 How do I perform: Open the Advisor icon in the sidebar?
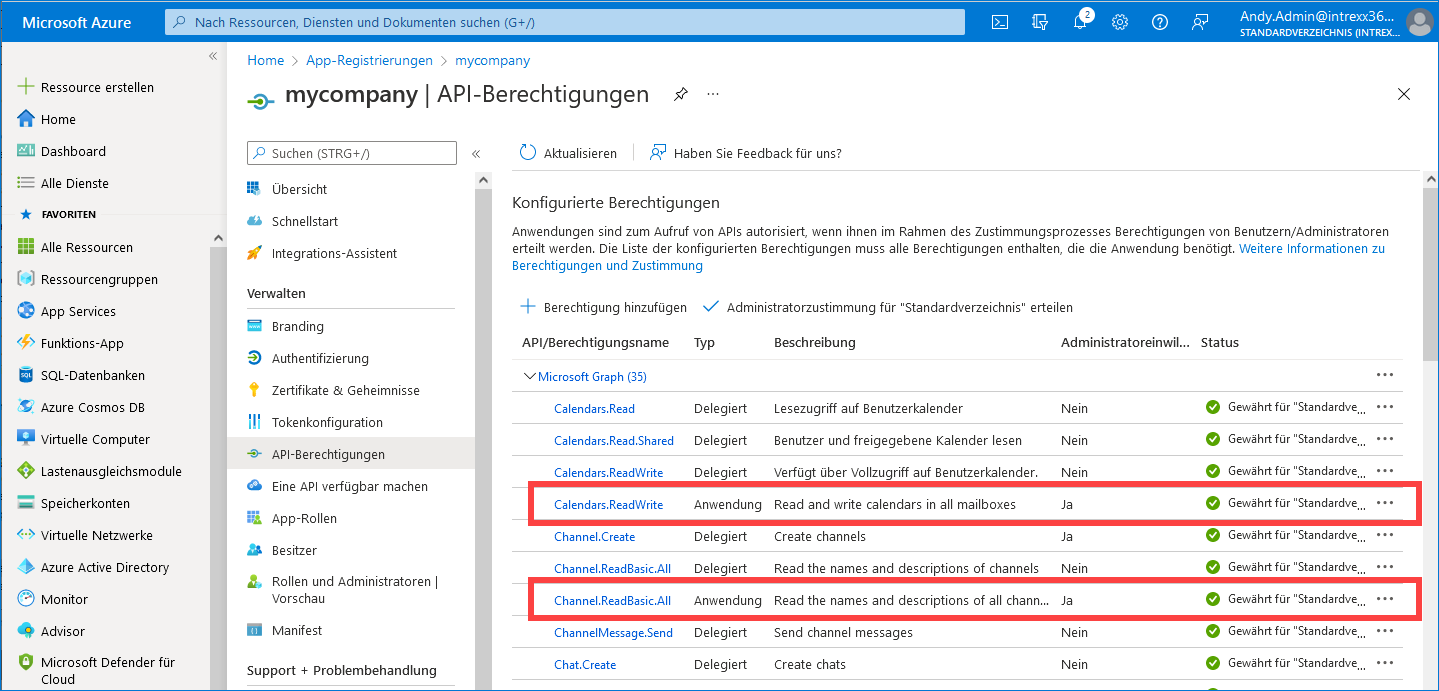(26, 631)
